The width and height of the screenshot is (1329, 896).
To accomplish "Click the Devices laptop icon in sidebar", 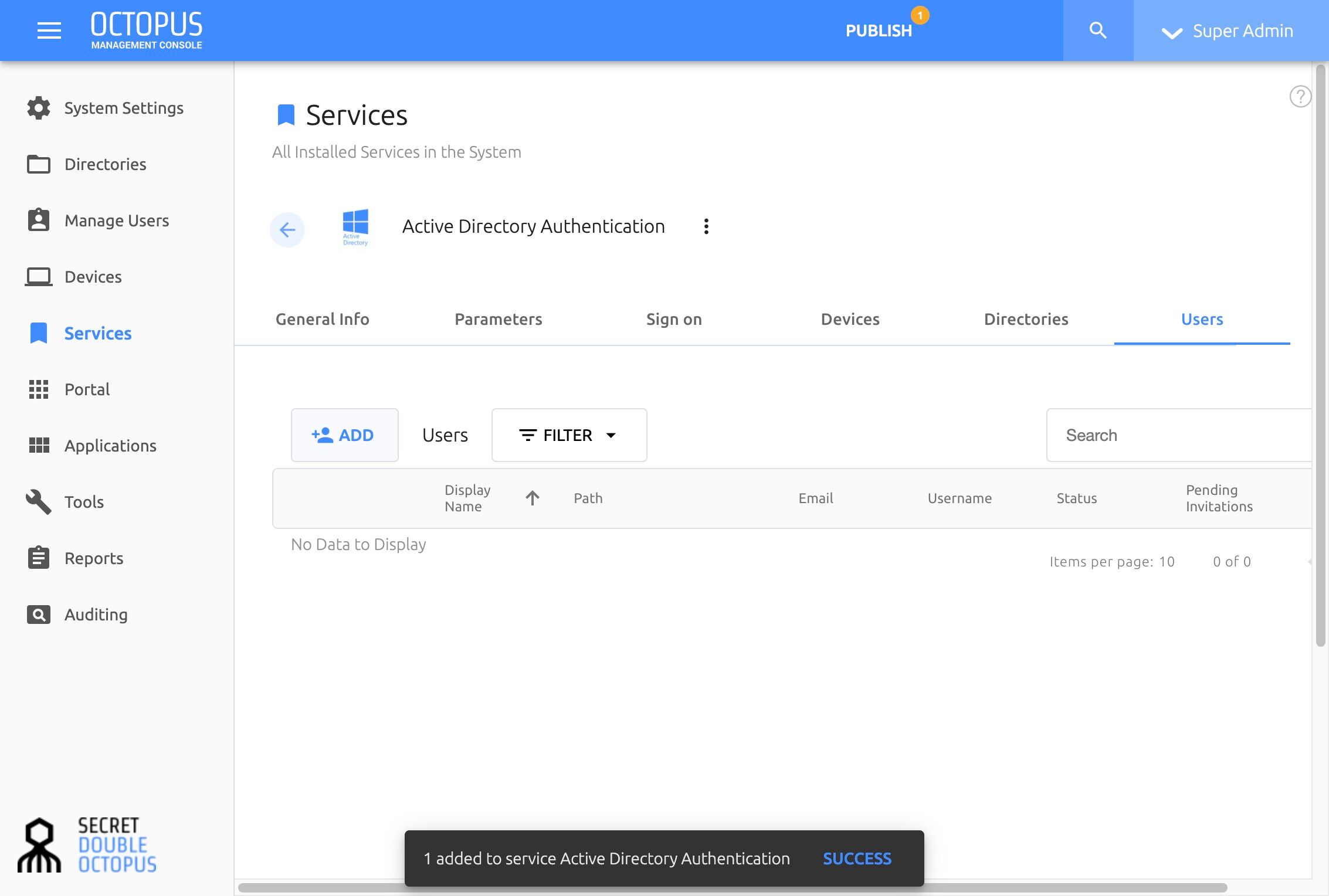I will [39, 277].
